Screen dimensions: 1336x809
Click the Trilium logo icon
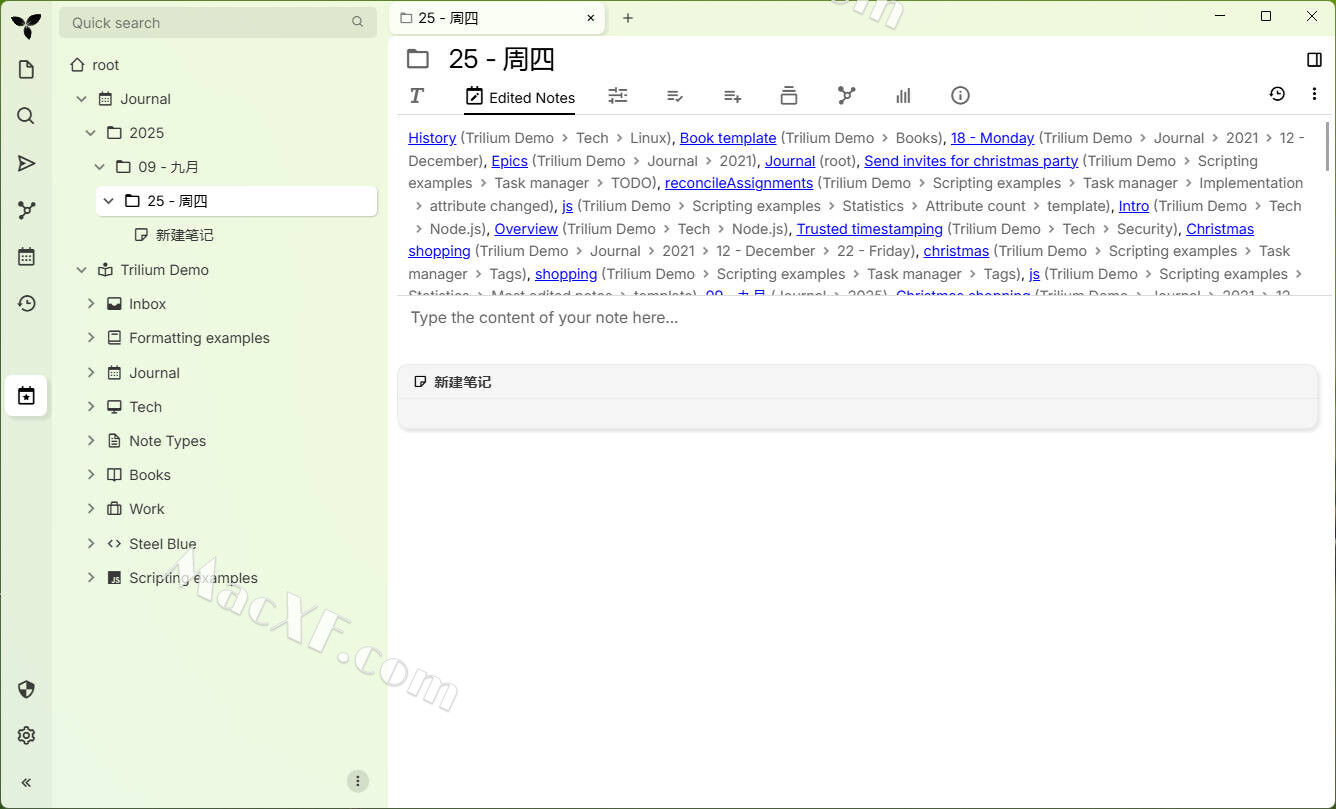pyautogui.click(x=26, y=25)
